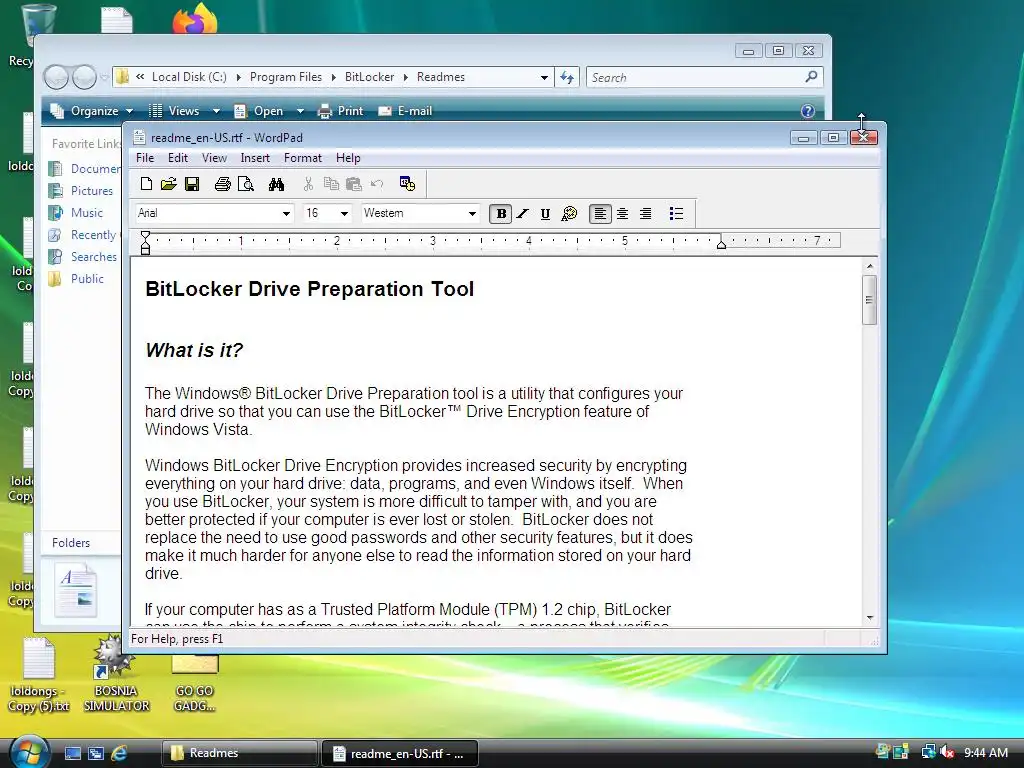Click the muted volume tray icon
This screenshot has height=768, width=1024.
click(947, 752)
